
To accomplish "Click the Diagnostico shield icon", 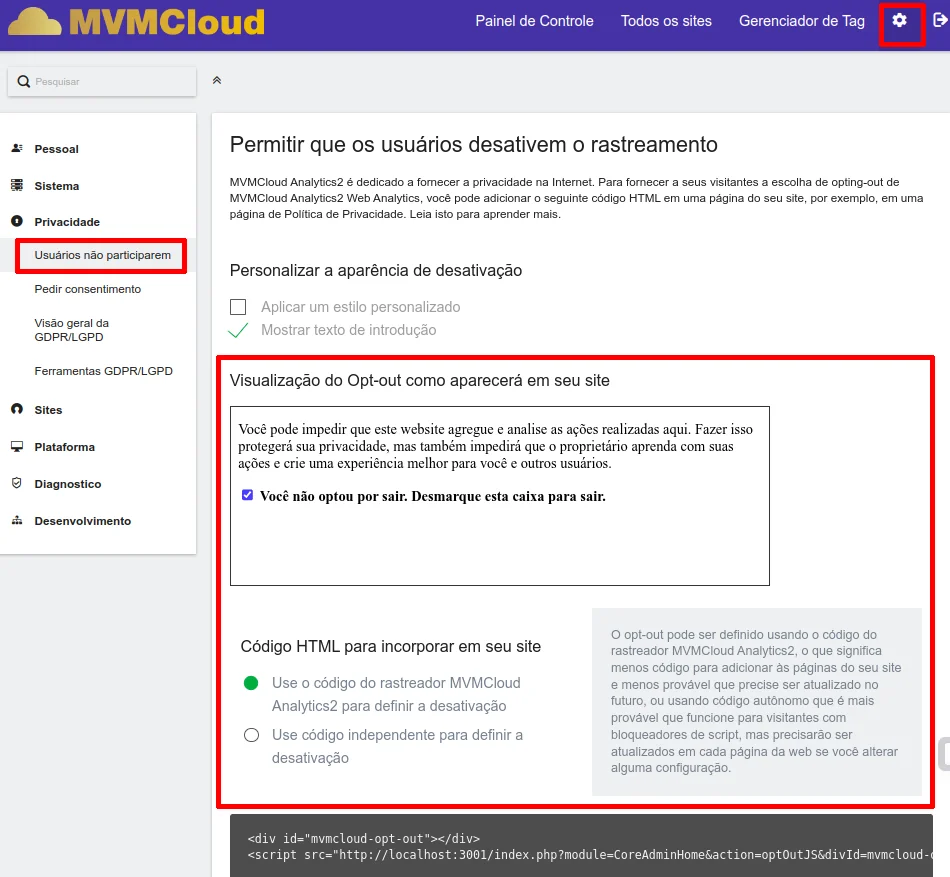I will pyautogui.click(x=17, y=484).
